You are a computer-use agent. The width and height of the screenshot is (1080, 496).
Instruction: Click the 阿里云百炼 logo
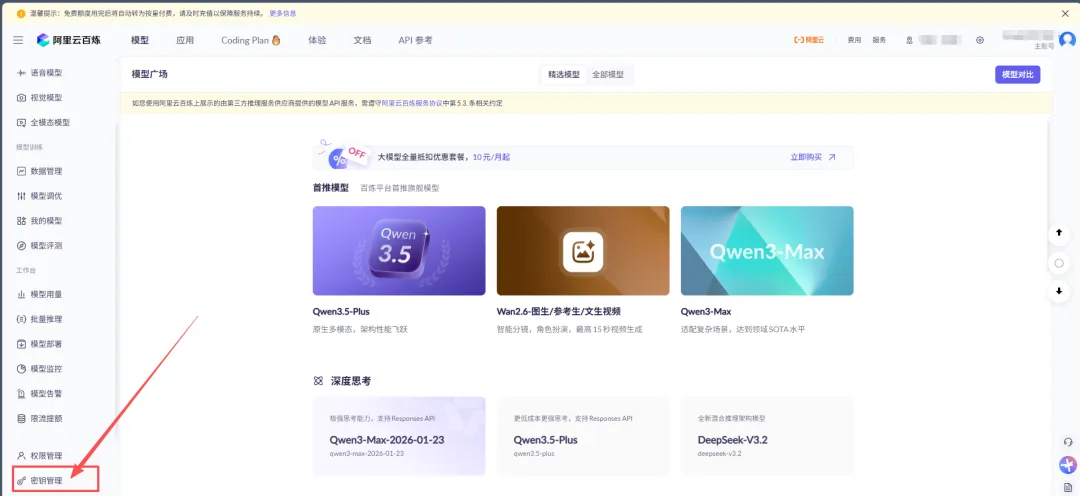tap(69, 40)
